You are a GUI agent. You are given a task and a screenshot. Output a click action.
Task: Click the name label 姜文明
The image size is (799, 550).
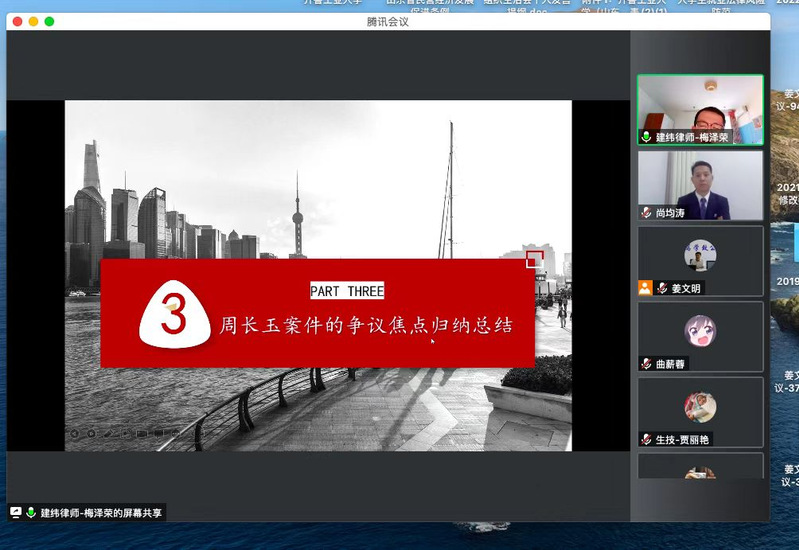pyautogui.click(x=685, y=288)
